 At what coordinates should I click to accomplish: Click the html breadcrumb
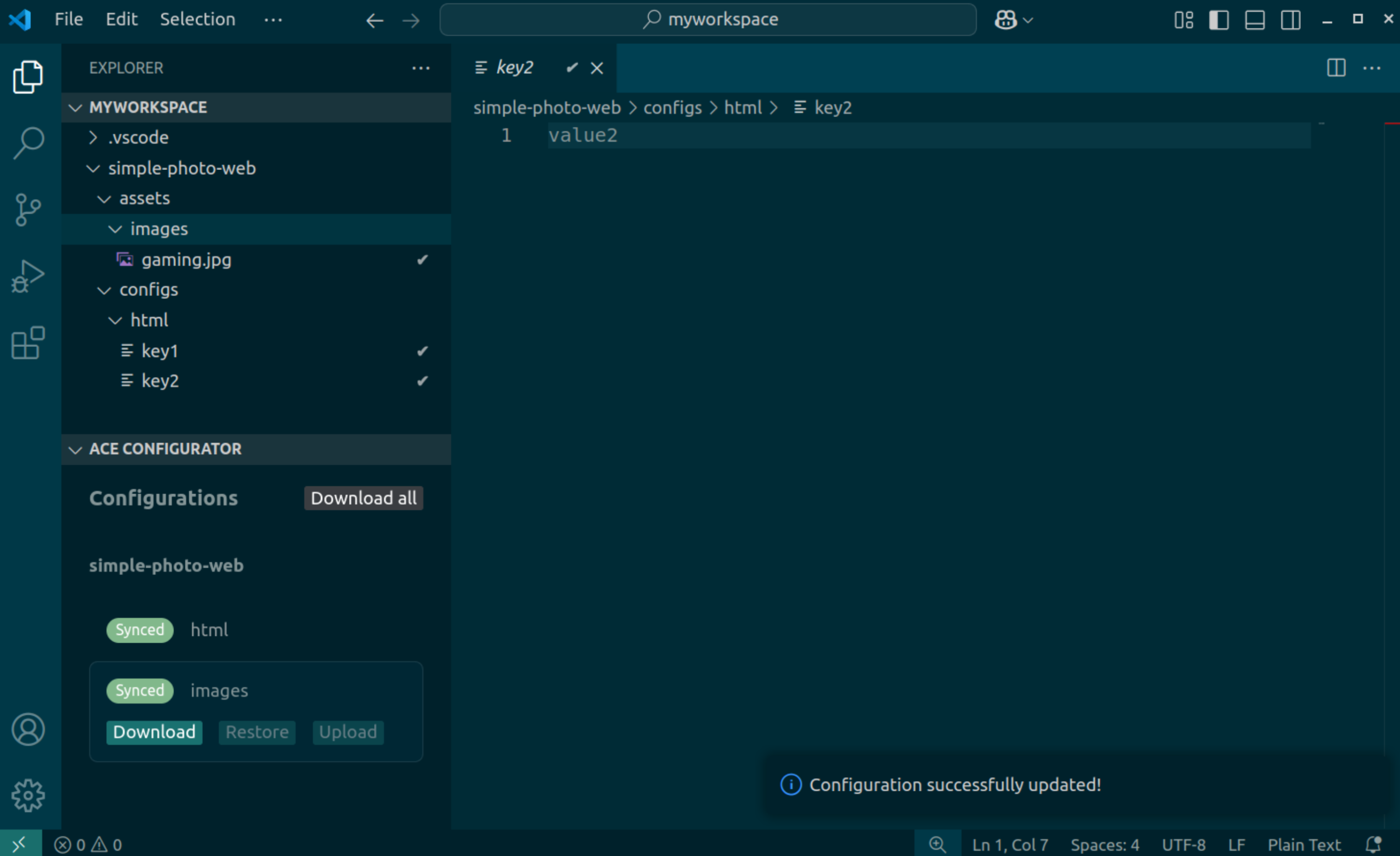743,108
